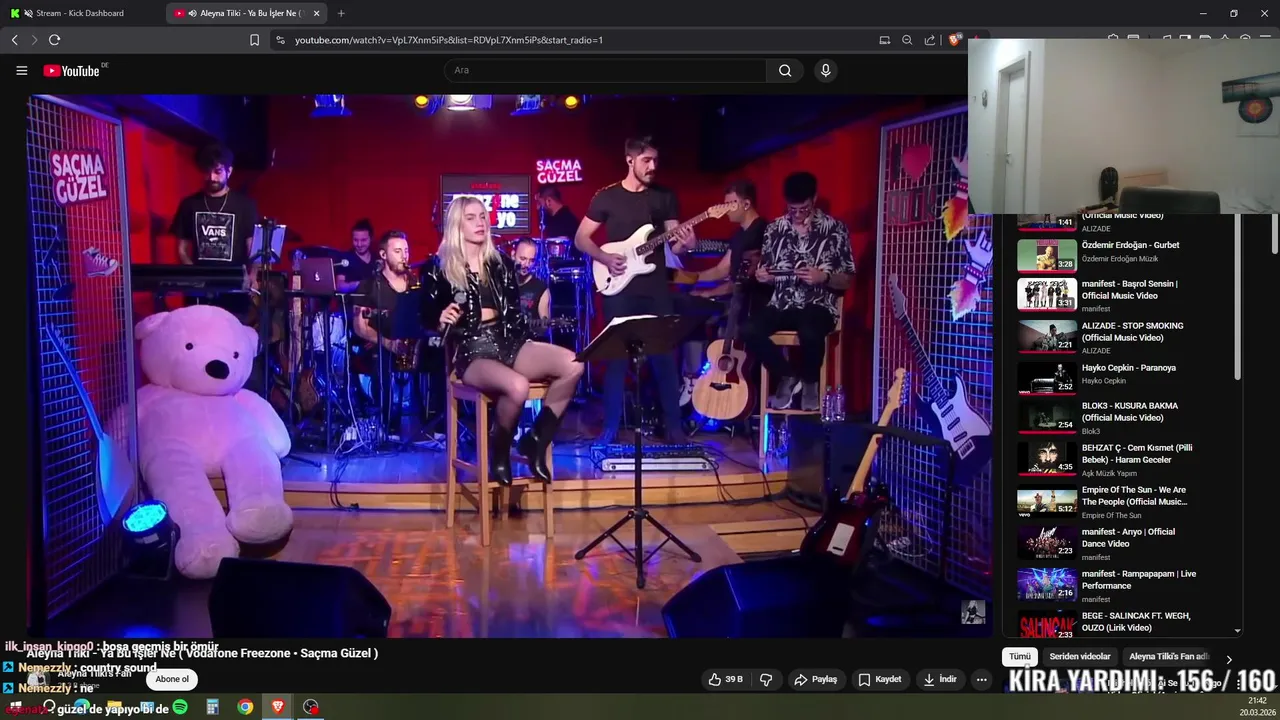Select the Tümü filter chip
The width and height of the screenshot is (1280, 720).
point(1019,657)
